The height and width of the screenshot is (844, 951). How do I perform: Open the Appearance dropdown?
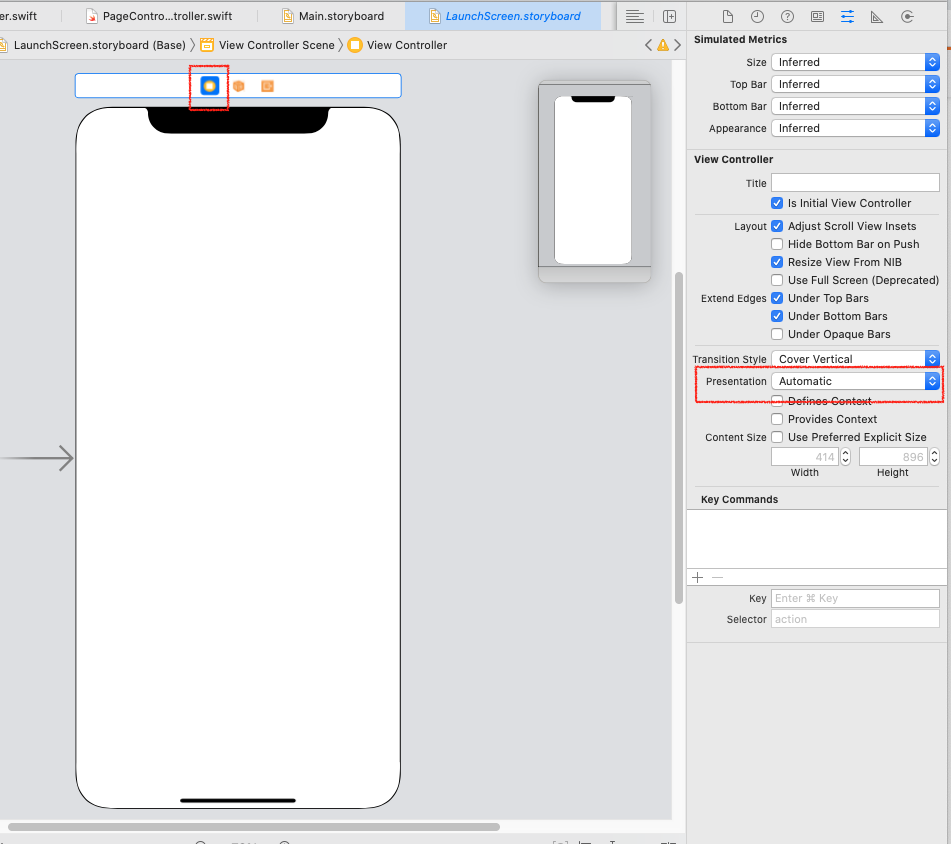tap(855, 128)
